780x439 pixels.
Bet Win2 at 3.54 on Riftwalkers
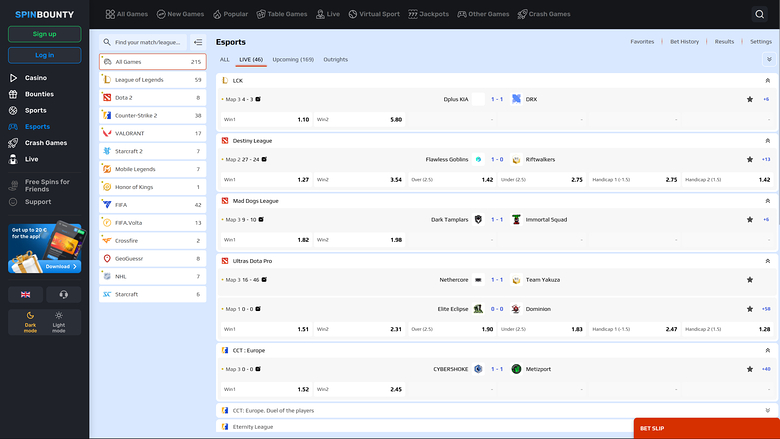pyautogui.click(x=359, y=180)
